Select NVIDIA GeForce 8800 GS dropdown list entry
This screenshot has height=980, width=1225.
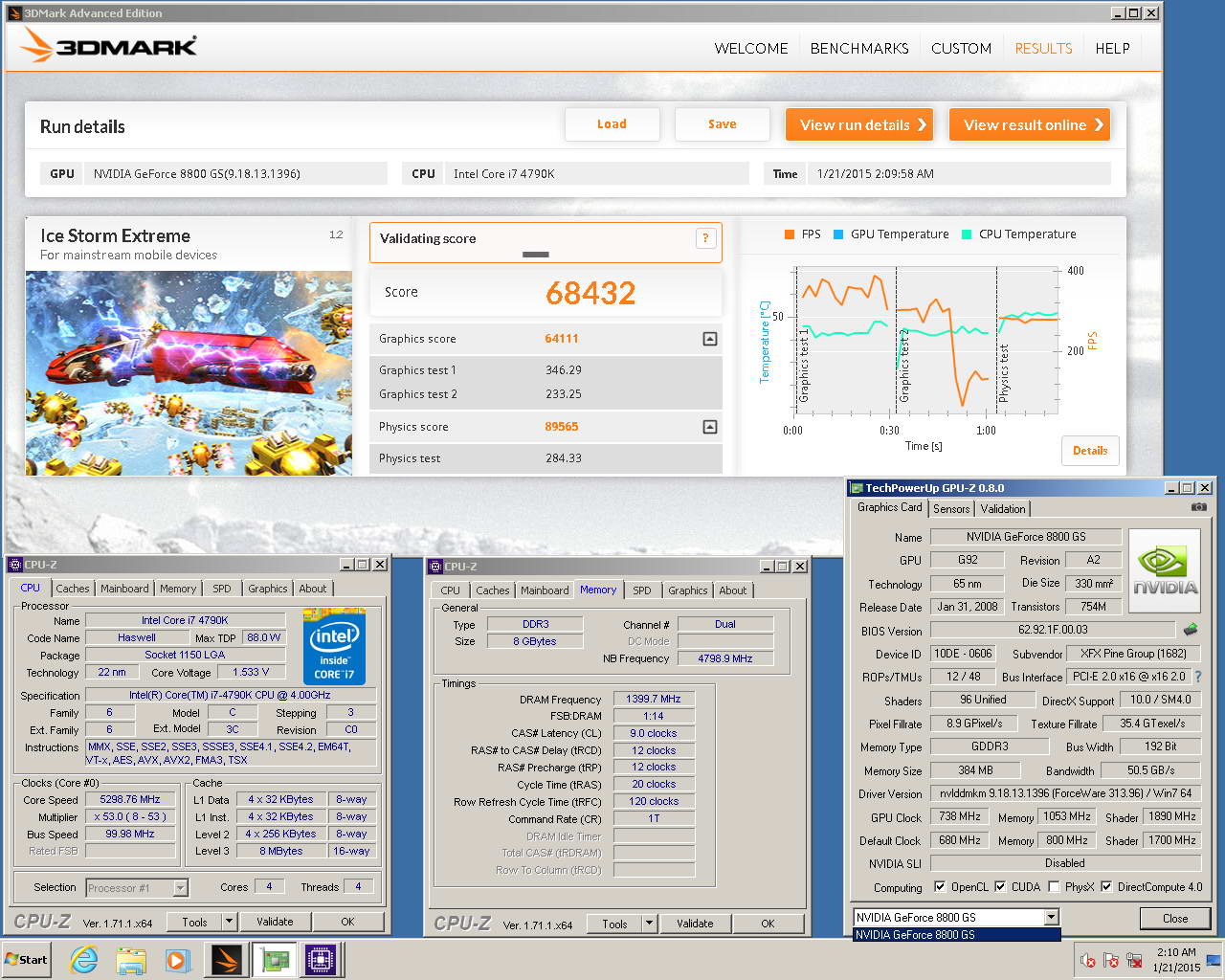(956, 935)
